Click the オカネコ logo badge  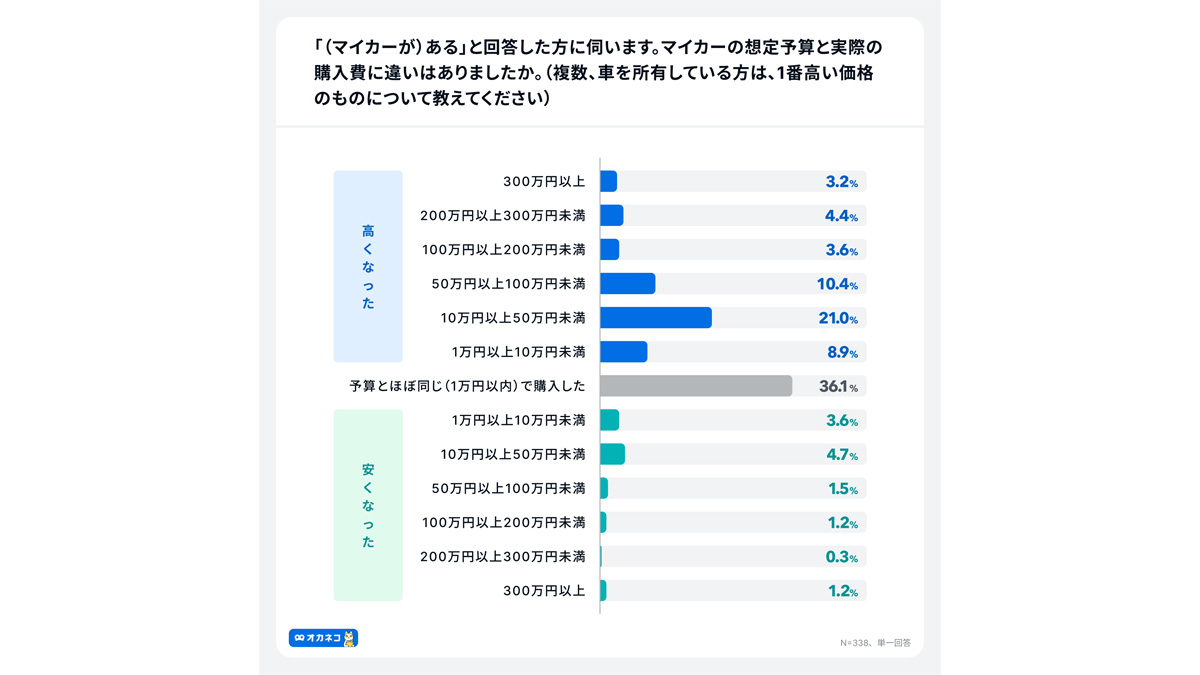pyautogui.click(x=323, y=638)
